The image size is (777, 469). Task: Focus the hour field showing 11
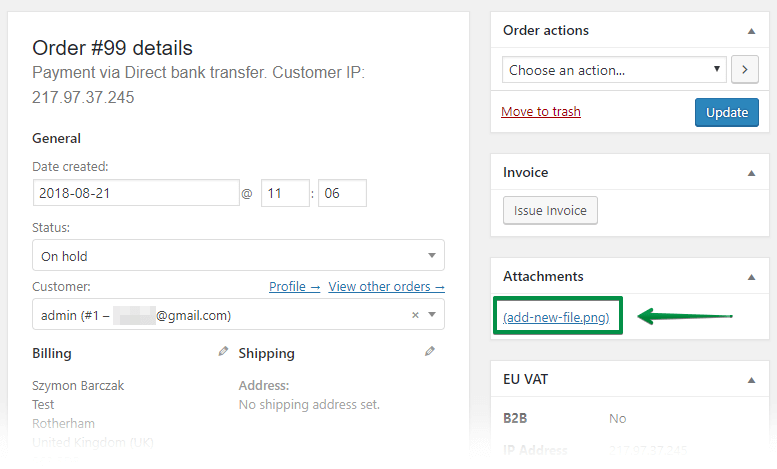285,193
